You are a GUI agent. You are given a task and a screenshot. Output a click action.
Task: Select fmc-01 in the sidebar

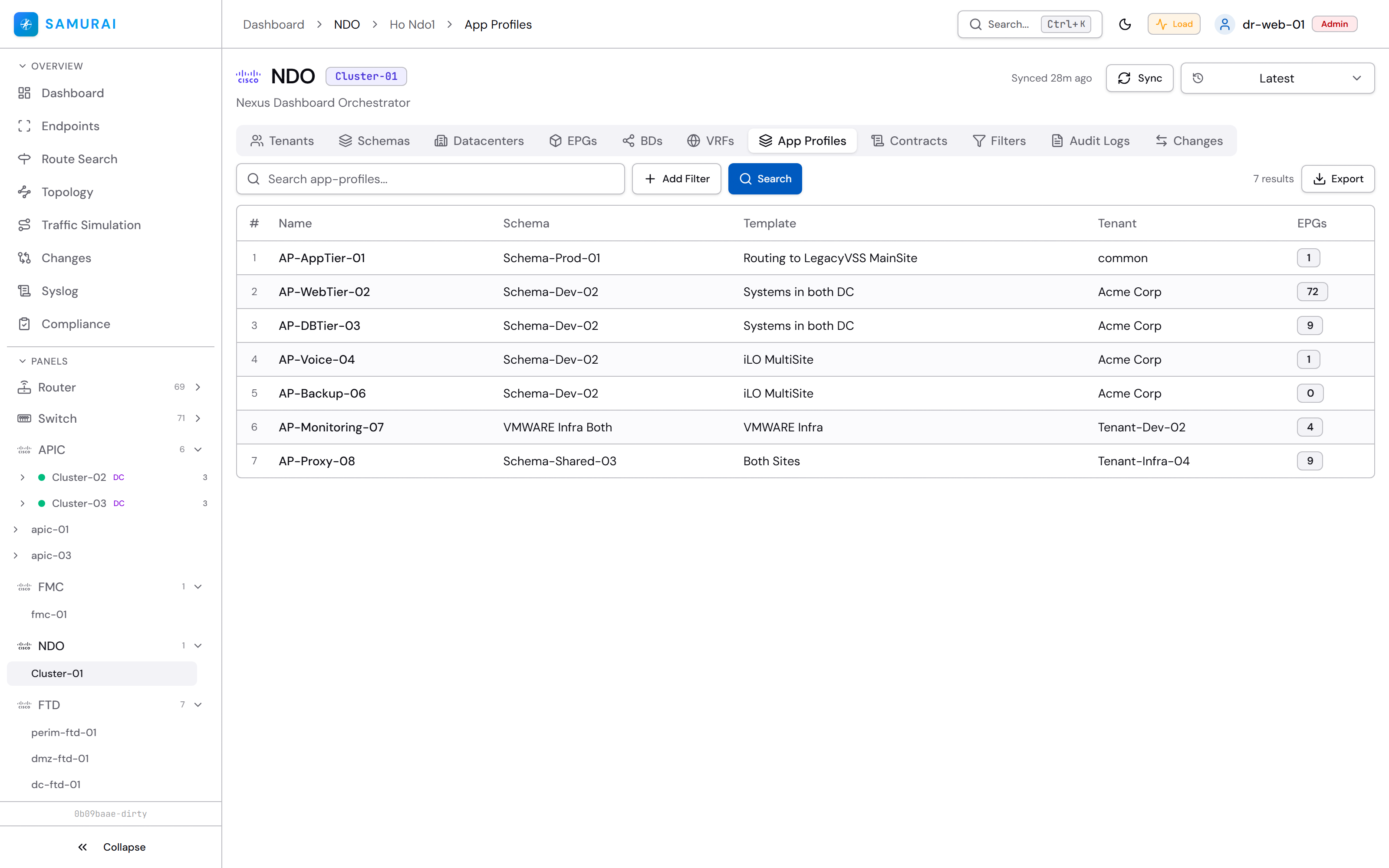click(x=49, y=614)
